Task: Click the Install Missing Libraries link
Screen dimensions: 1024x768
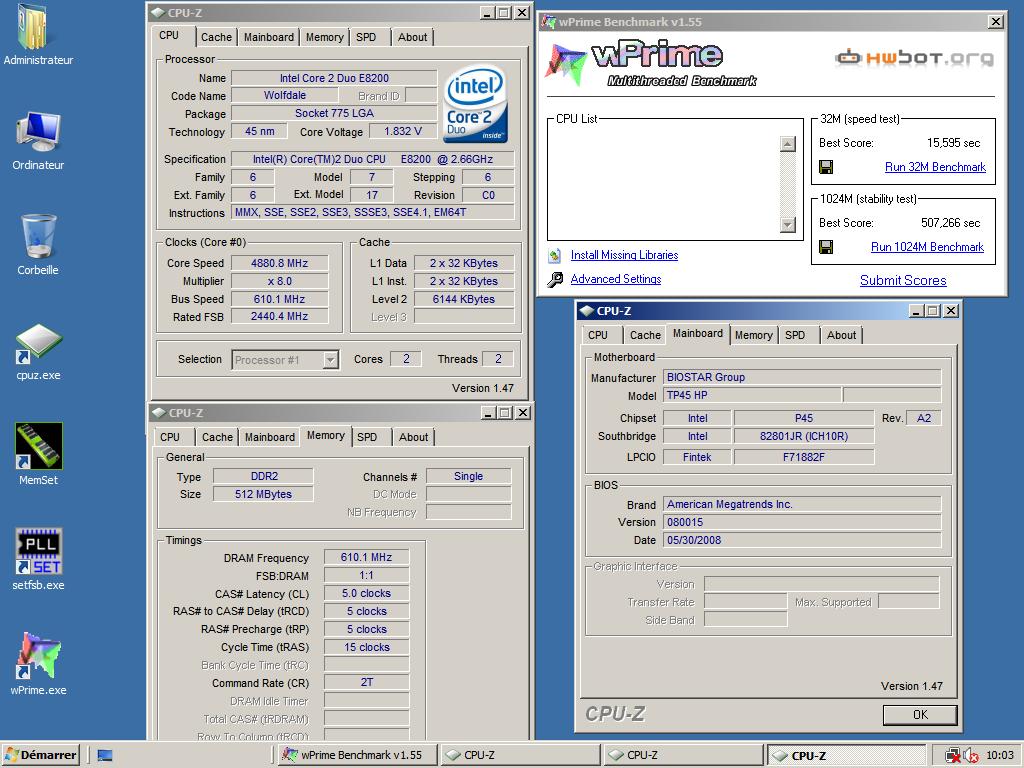Action: point(624,255)
